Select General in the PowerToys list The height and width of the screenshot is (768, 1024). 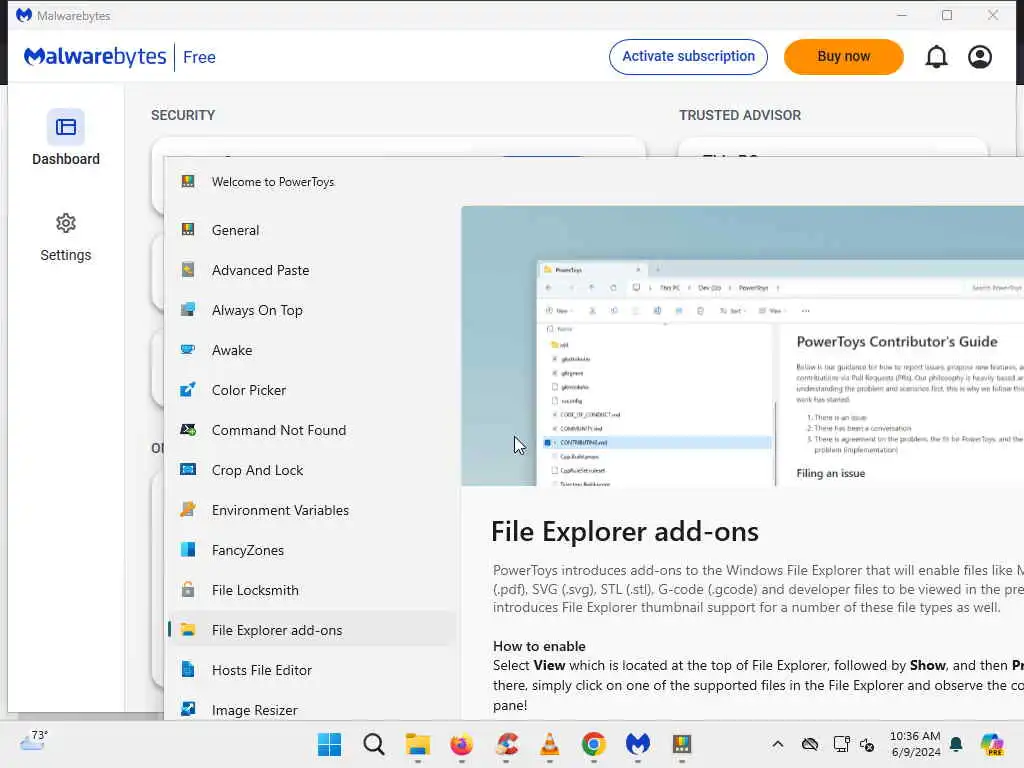[235, 230]
